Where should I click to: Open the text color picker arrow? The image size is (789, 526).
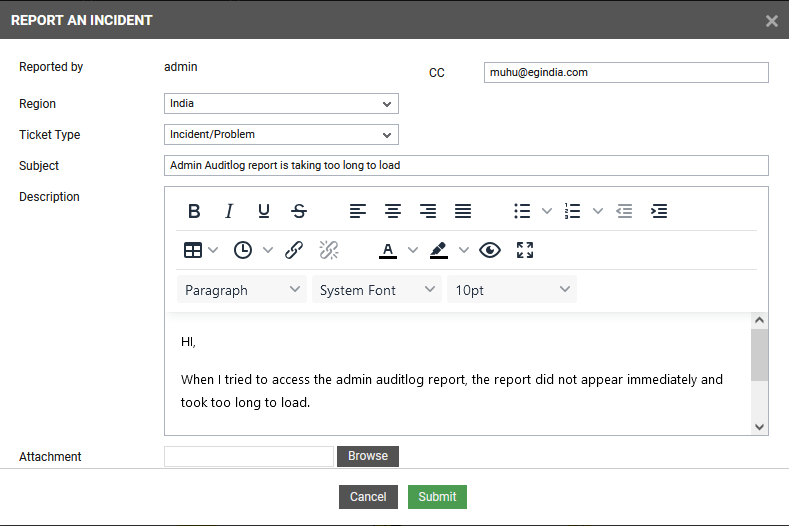(413, 250)
